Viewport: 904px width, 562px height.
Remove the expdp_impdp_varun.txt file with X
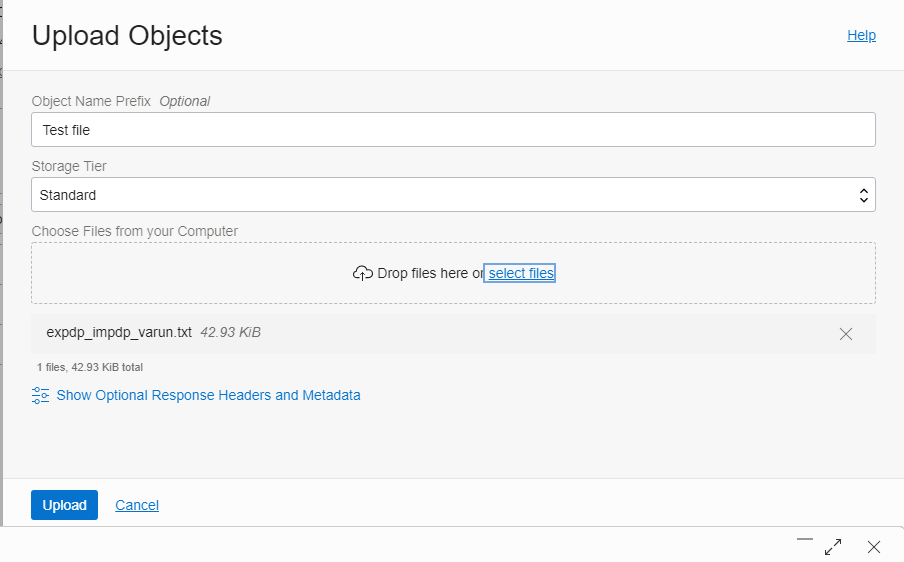[846, 334]
